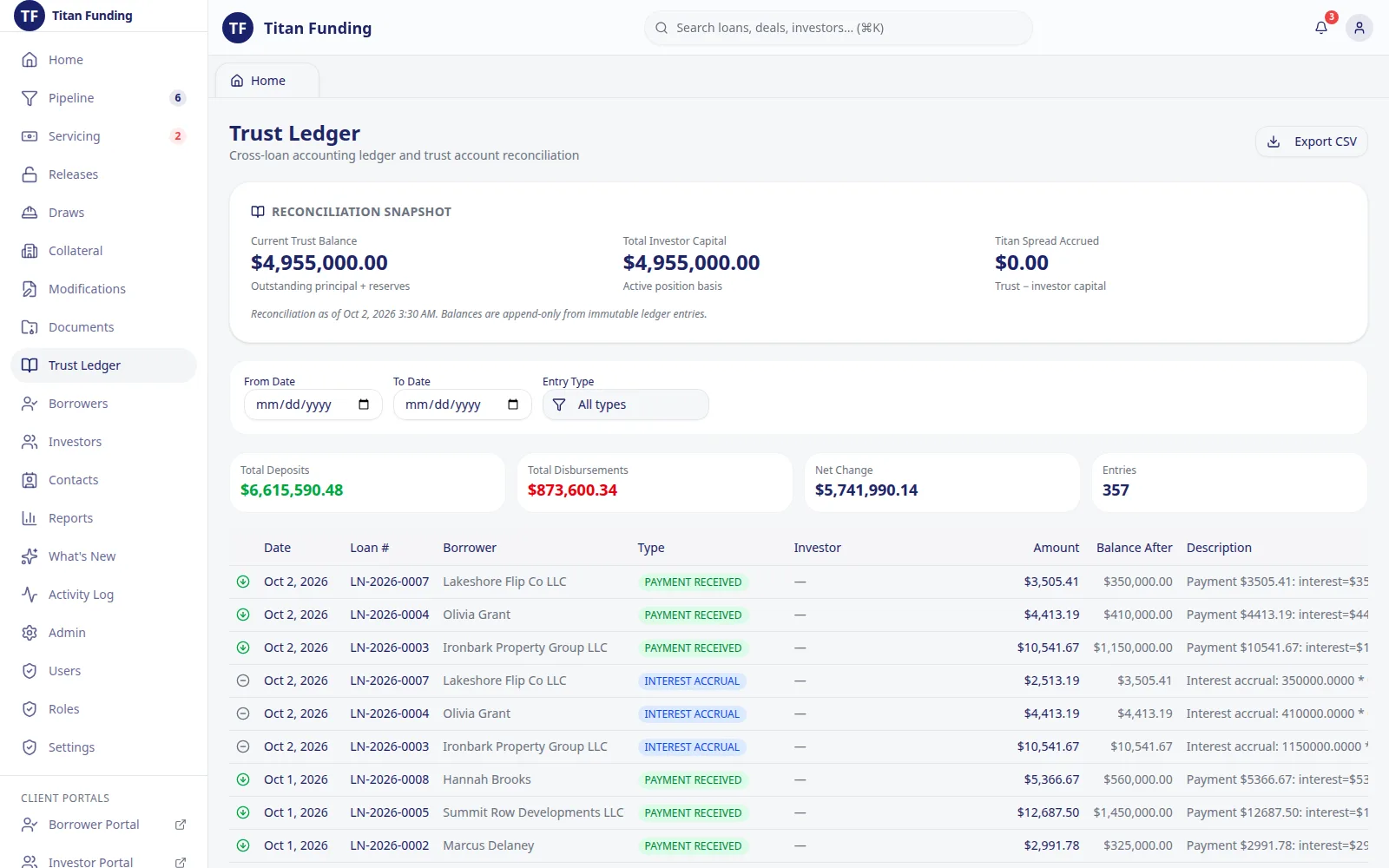Click the Pipeline funnel icon in sidebar
Viewport: 1389px width, 868px height.
click(x=30, y=98)
